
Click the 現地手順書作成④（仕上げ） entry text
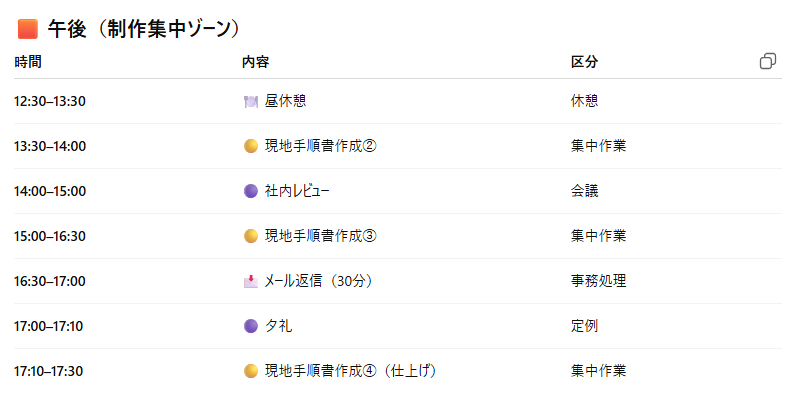click(x=350, y=371)
